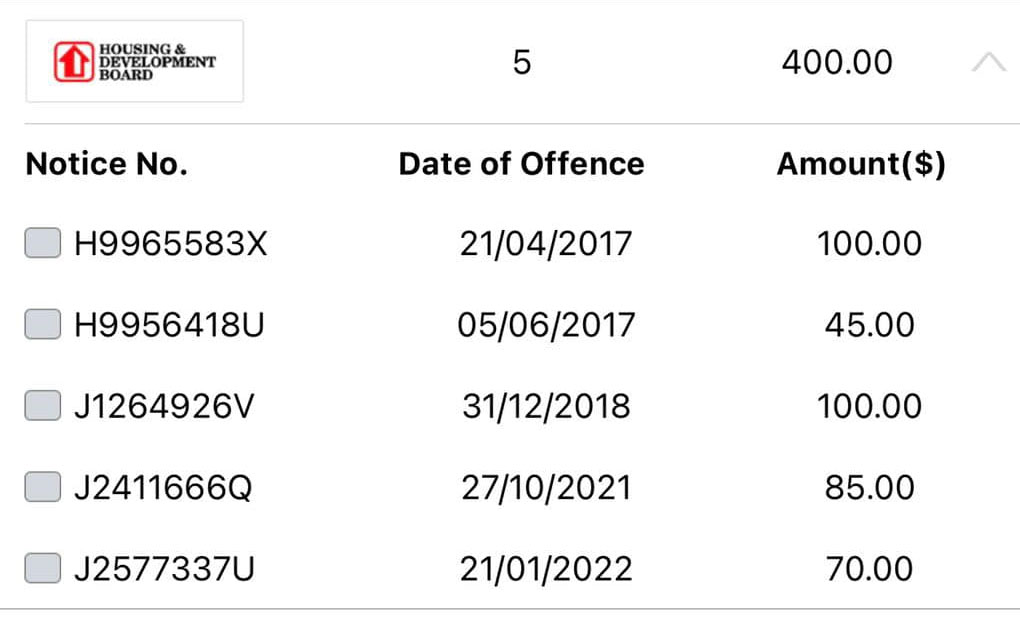Open notice J2577337U entry
Image resolution: width=1020 pixels, height=618 pixels.
tap(164, 569)
